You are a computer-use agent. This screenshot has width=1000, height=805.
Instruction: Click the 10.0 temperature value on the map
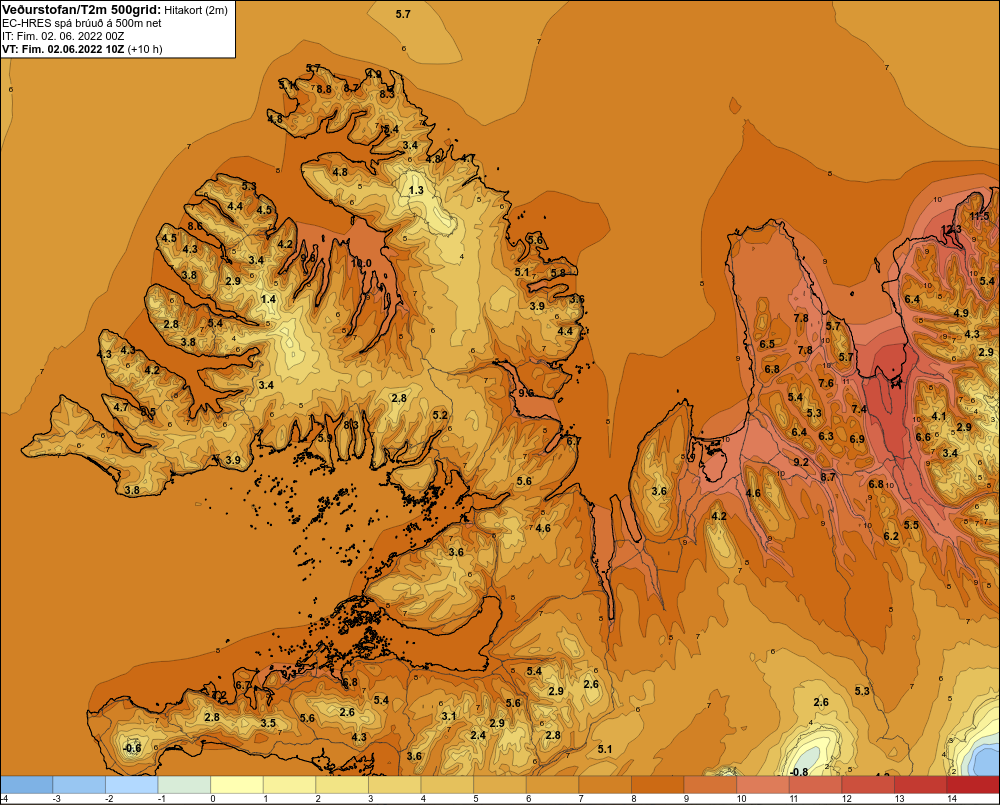[x=361, y=263]
